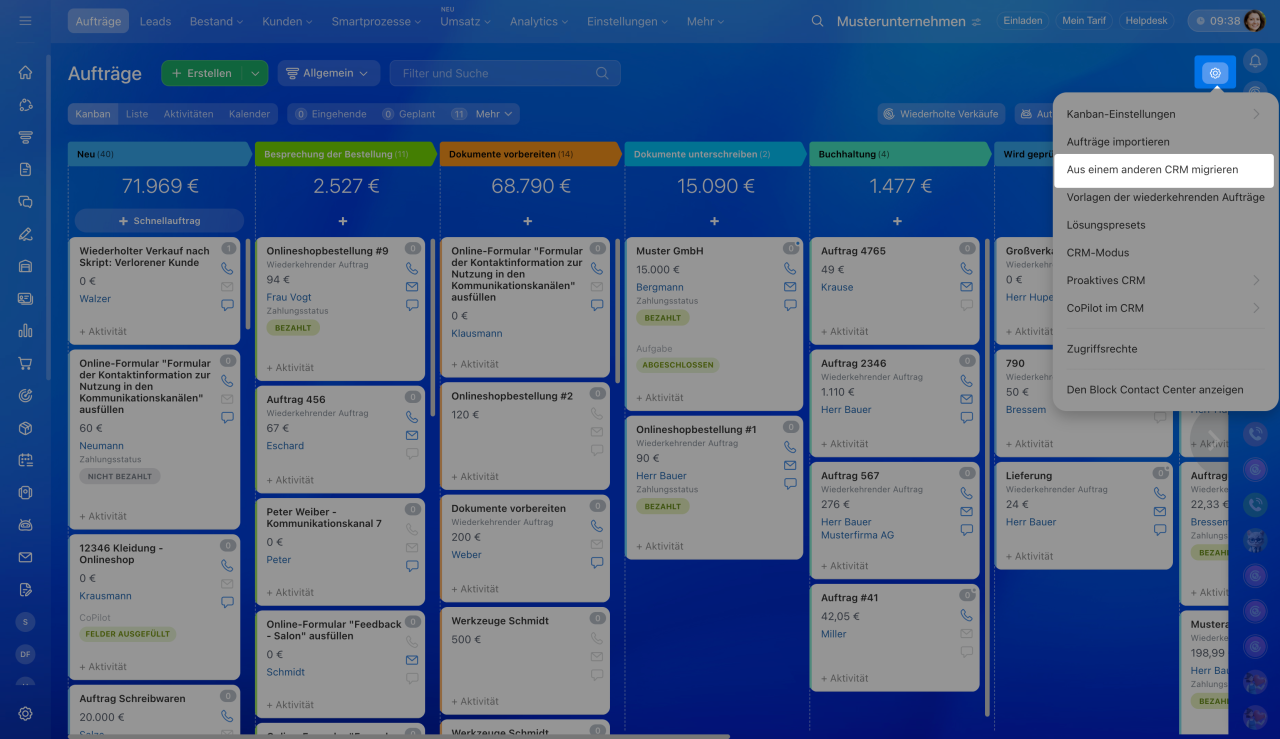Open the funnel icon in left sidebar

pos(25,137)
